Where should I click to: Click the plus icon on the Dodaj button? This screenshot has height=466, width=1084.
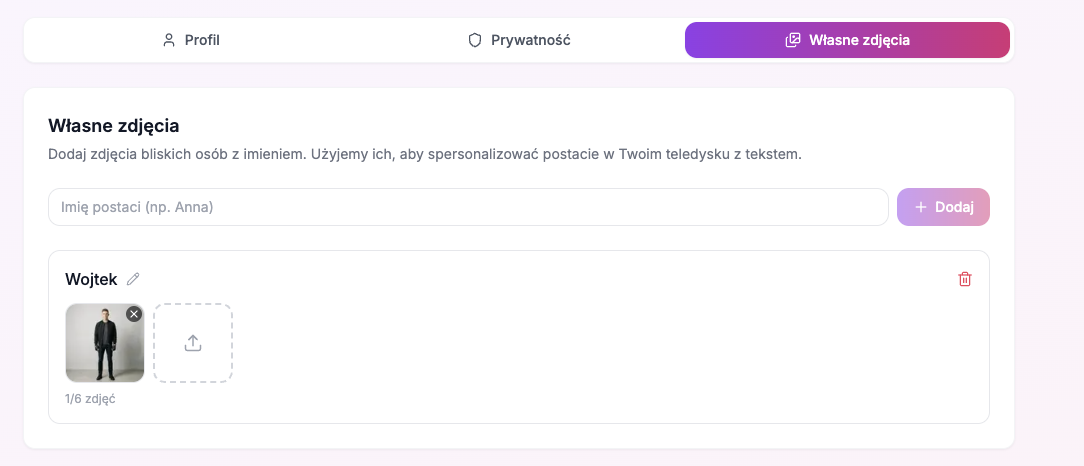pos(920,207)
